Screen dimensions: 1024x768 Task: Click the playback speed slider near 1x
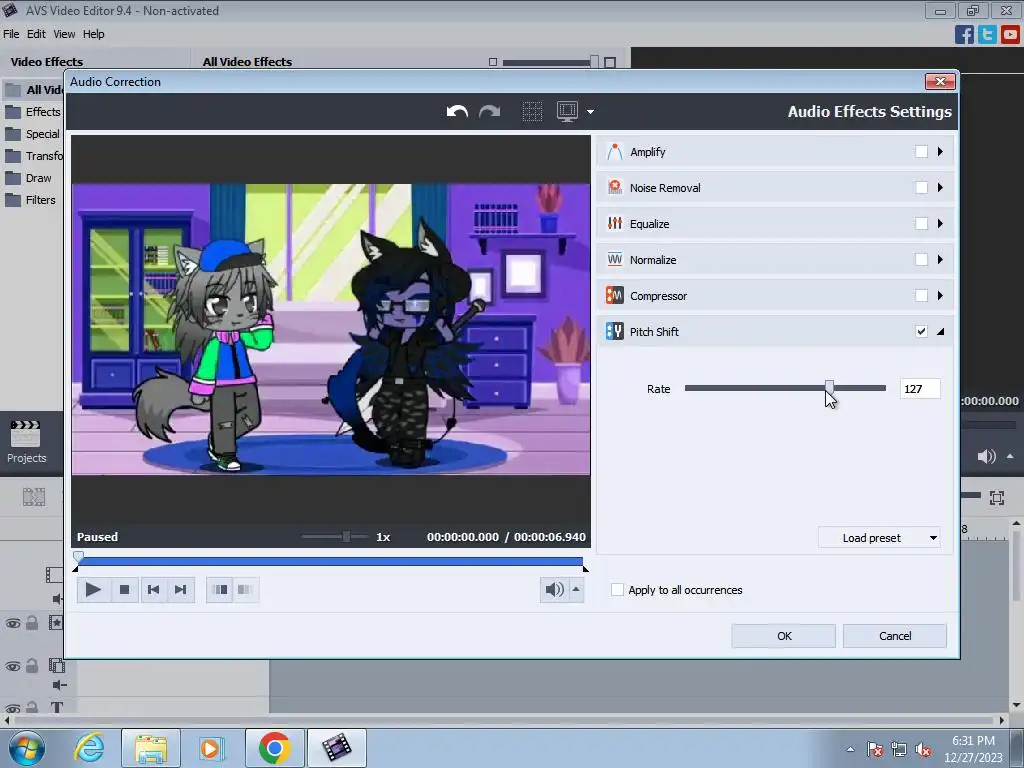point(346,537)
